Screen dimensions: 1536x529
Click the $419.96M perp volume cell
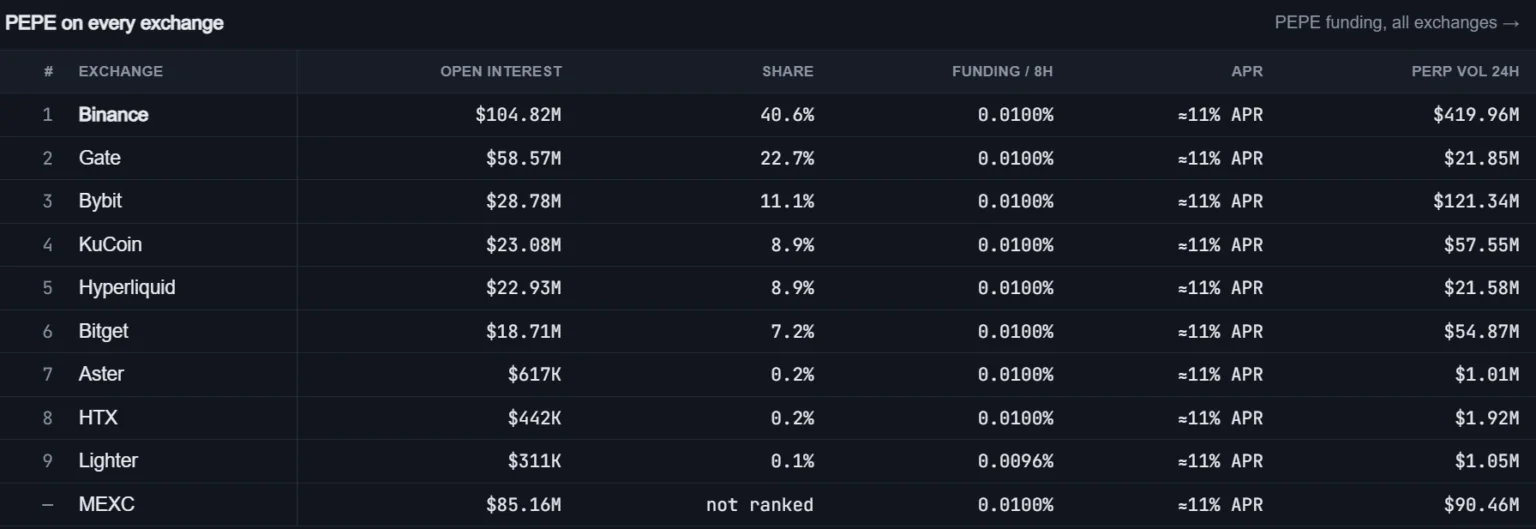pos(1476,115)
